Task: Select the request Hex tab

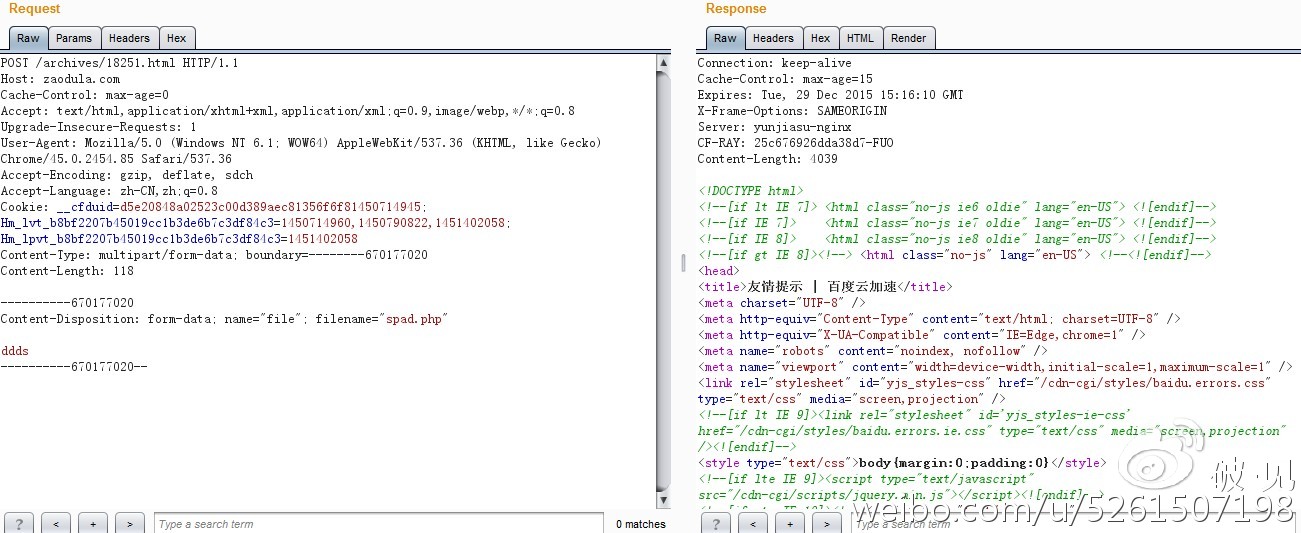Action: tap(177, 38)
